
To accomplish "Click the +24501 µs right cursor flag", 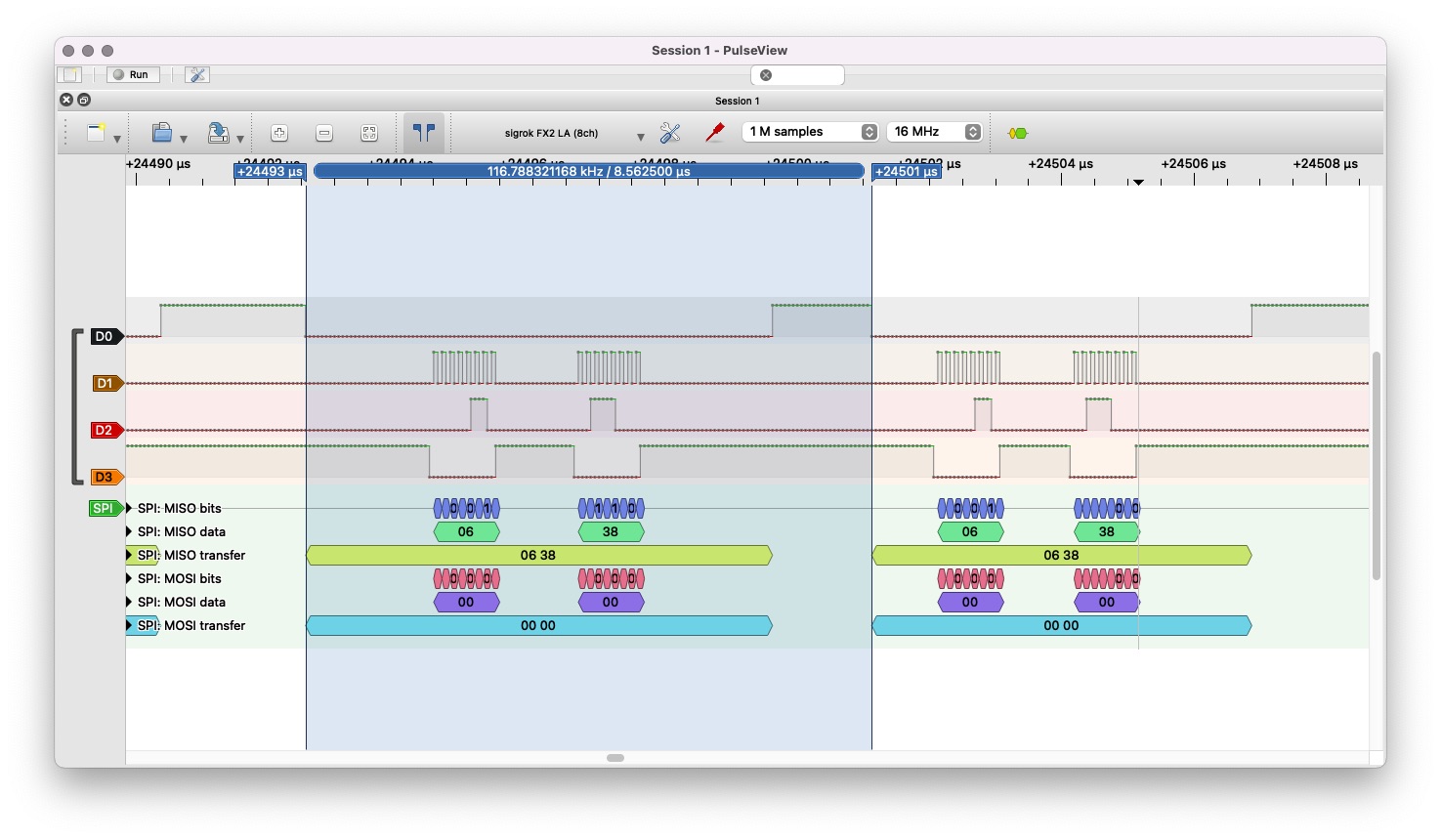I will (907, 172).
